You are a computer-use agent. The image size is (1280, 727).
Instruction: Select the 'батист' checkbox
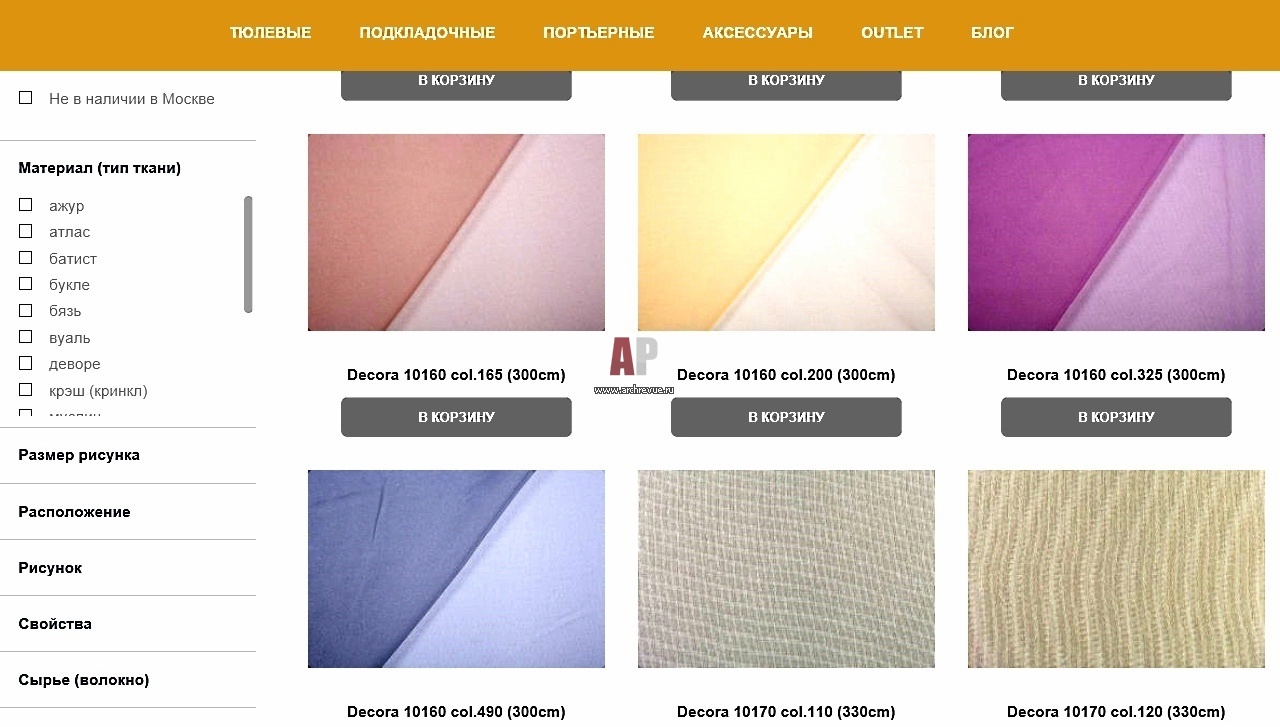click(x=26, y=258)
